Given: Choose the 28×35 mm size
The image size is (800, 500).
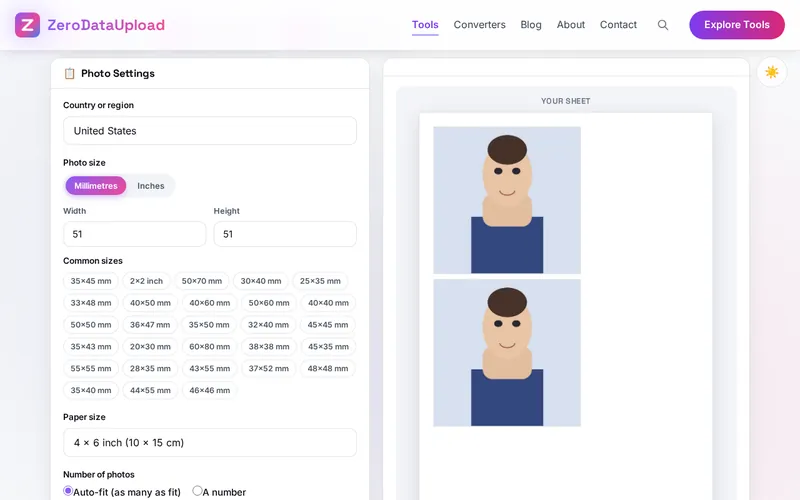Looking at the screenshot, I should 150,369.
